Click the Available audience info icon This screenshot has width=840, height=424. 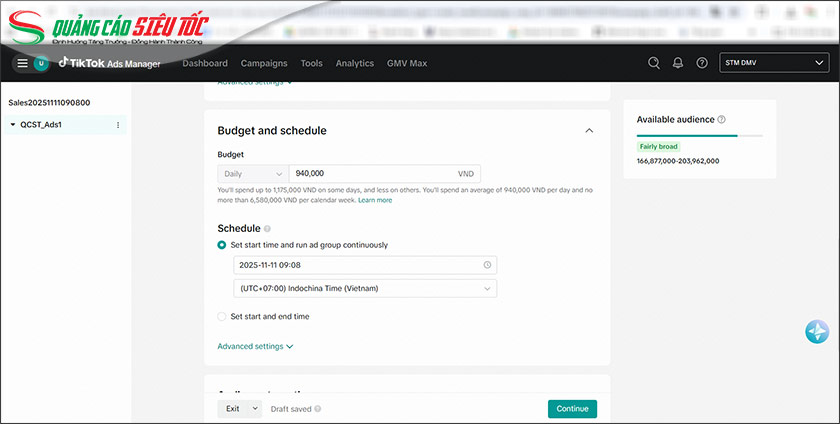[x=722, y=120]
